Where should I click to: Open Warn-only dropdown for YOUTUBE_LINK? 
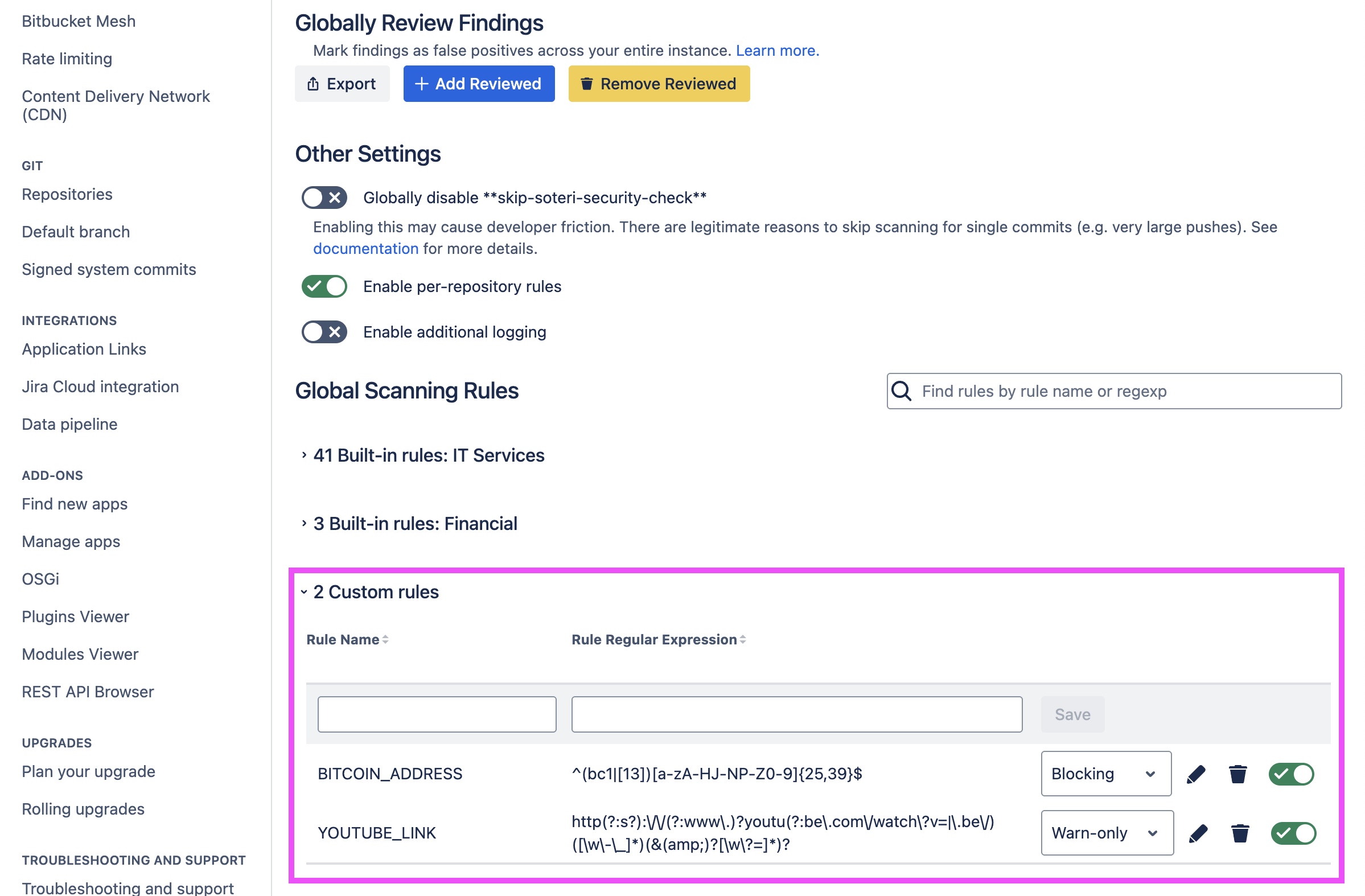tap(1107, 833)
